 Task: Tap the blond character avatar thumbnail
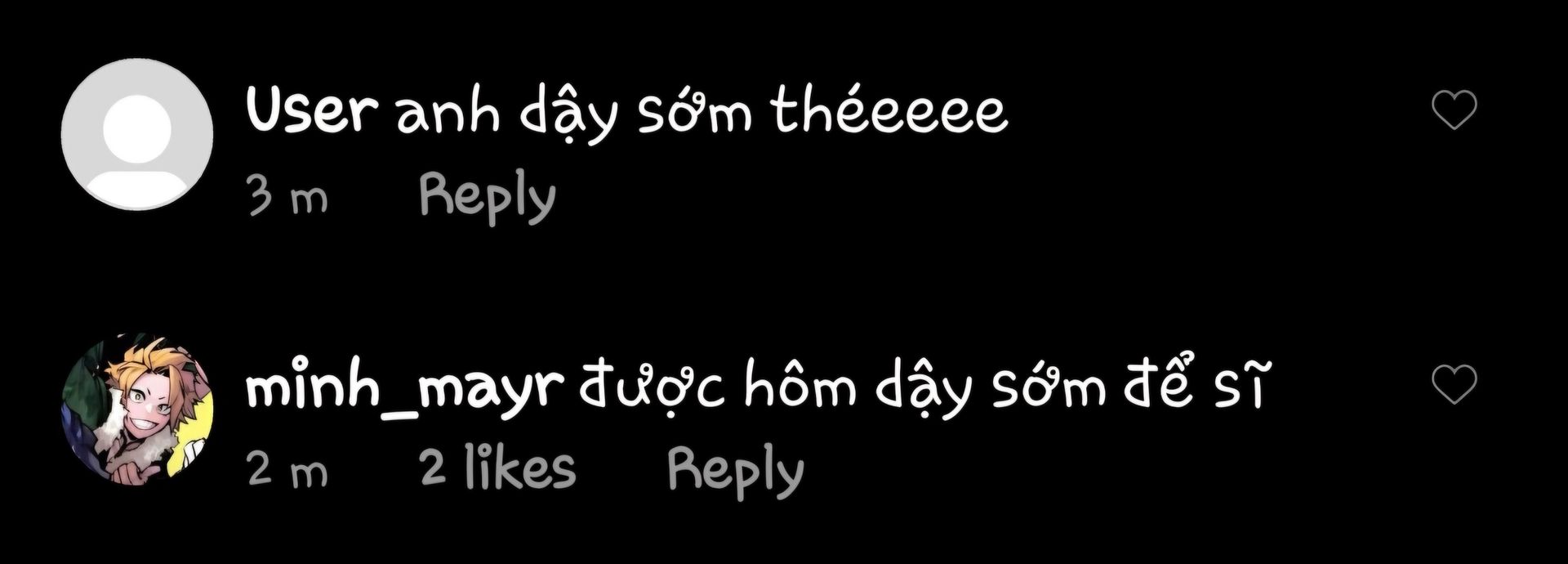point(137,409)
